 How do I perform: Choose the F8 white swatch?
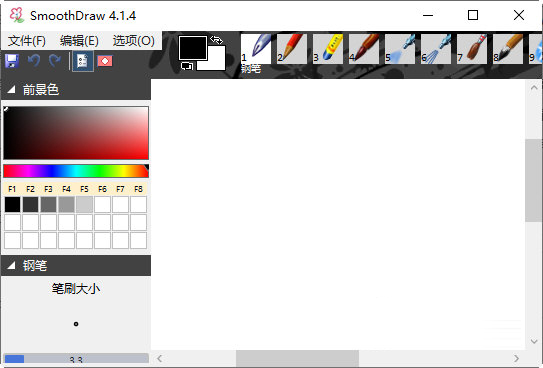click(x=139, y=204)
